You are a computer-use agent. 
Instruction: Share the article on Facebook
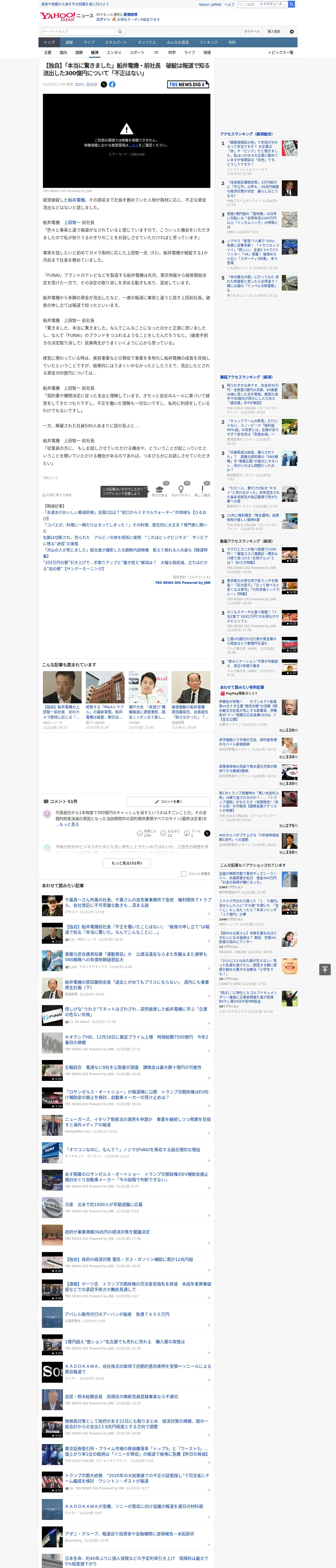pos(112,85)
